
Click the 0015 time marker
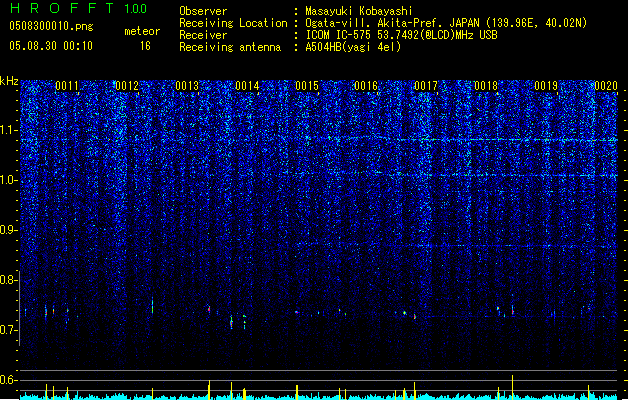(306, 86)
